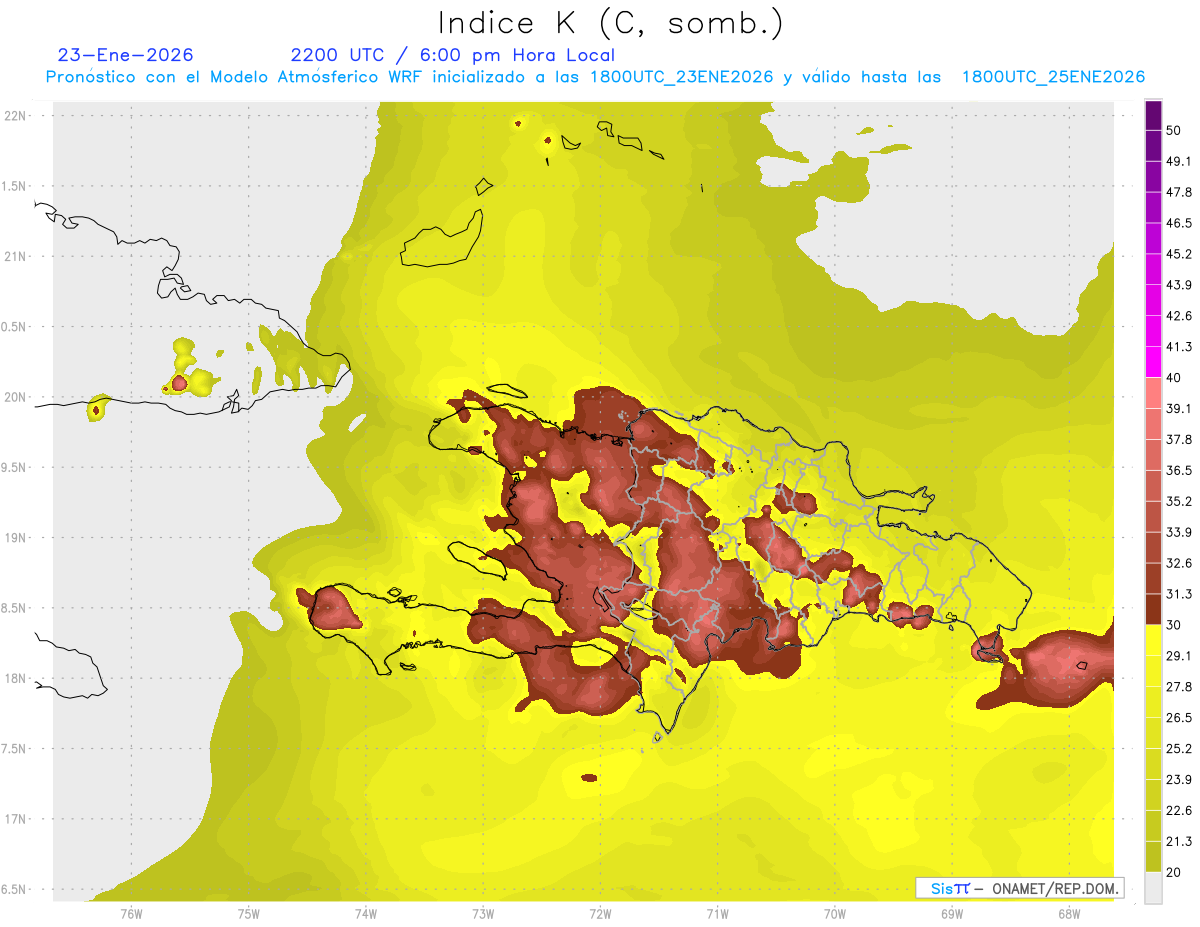This screenshot has height=927, width=1200.
Task: Click the colorbar value 45.2
Action: tap(1179, 254)
